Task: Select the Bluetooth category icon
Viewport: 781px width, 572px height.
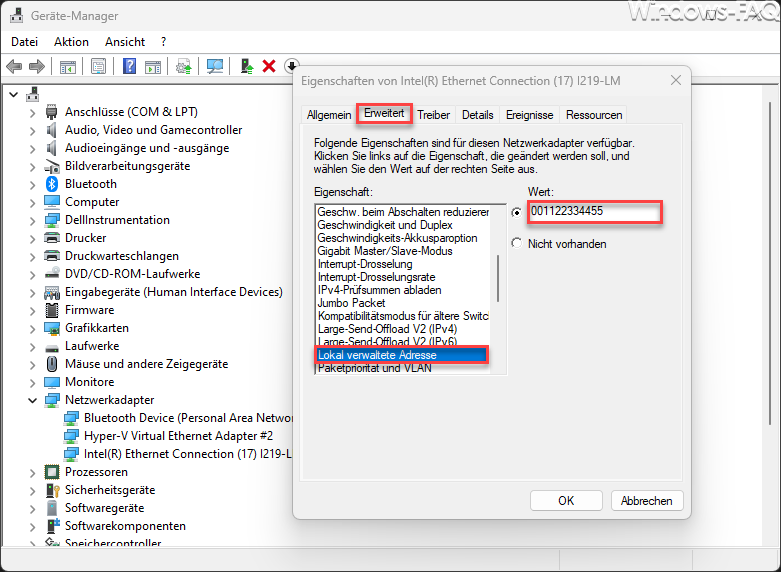Action: [52, 184]
